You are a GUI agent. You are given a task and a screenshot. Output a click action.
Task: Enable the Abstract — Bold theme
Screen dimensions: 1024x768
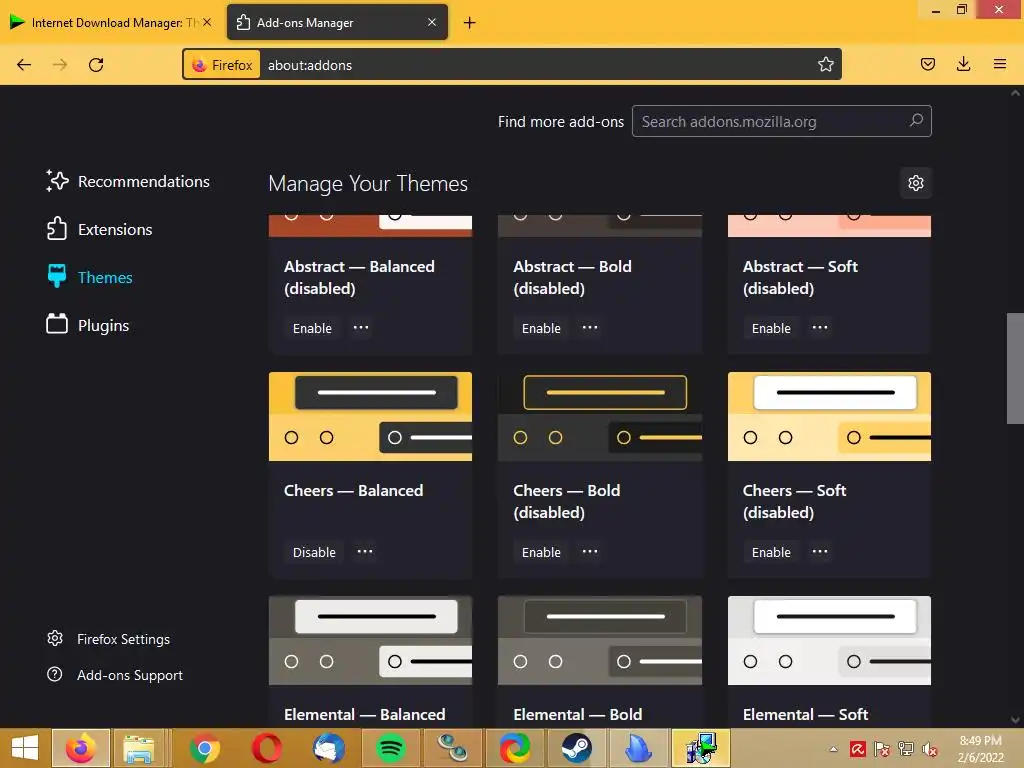[x=541, y=328]
